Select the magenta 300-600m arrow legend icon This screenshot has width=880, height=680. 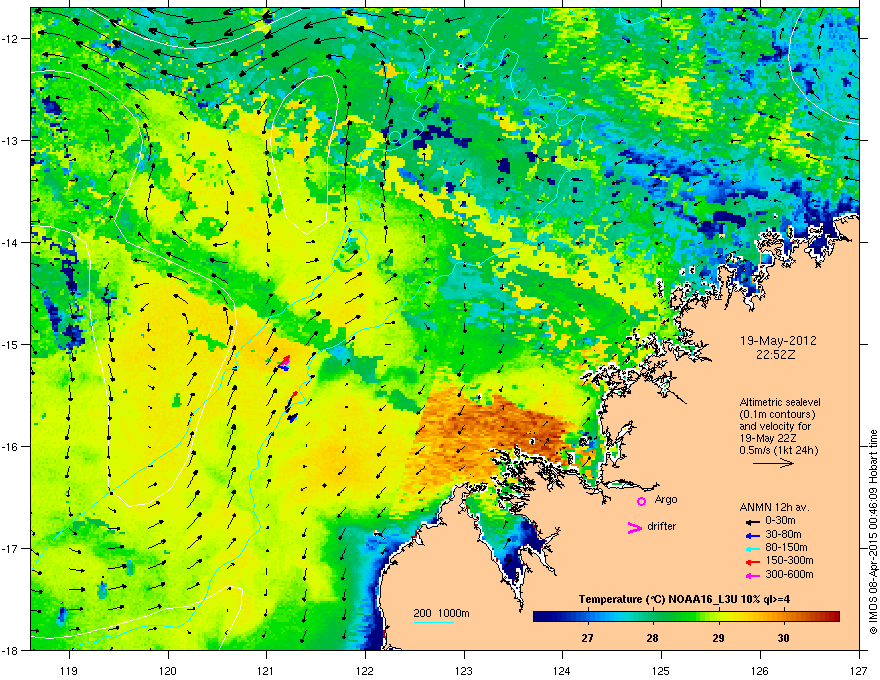[x=752, y=575]
